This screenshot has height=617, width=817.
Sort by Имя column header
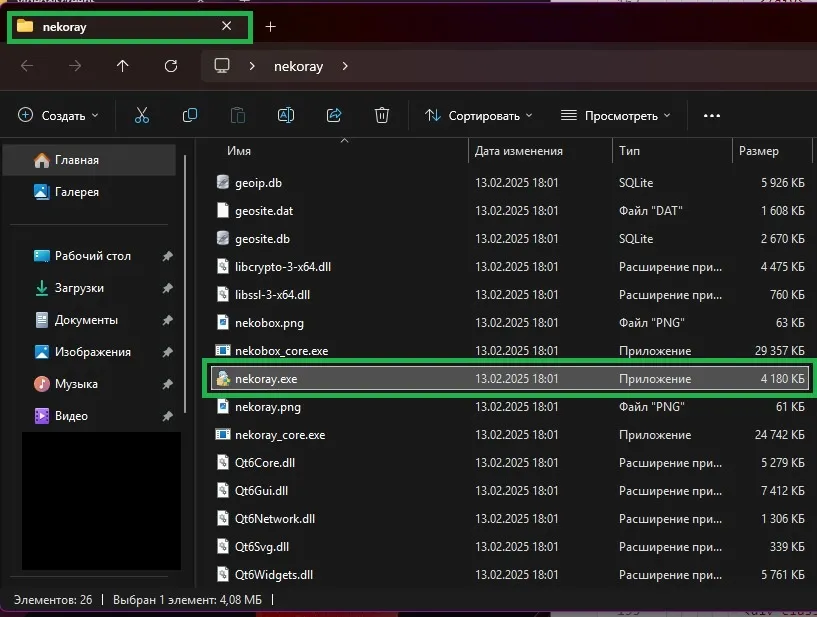(239, 151)
